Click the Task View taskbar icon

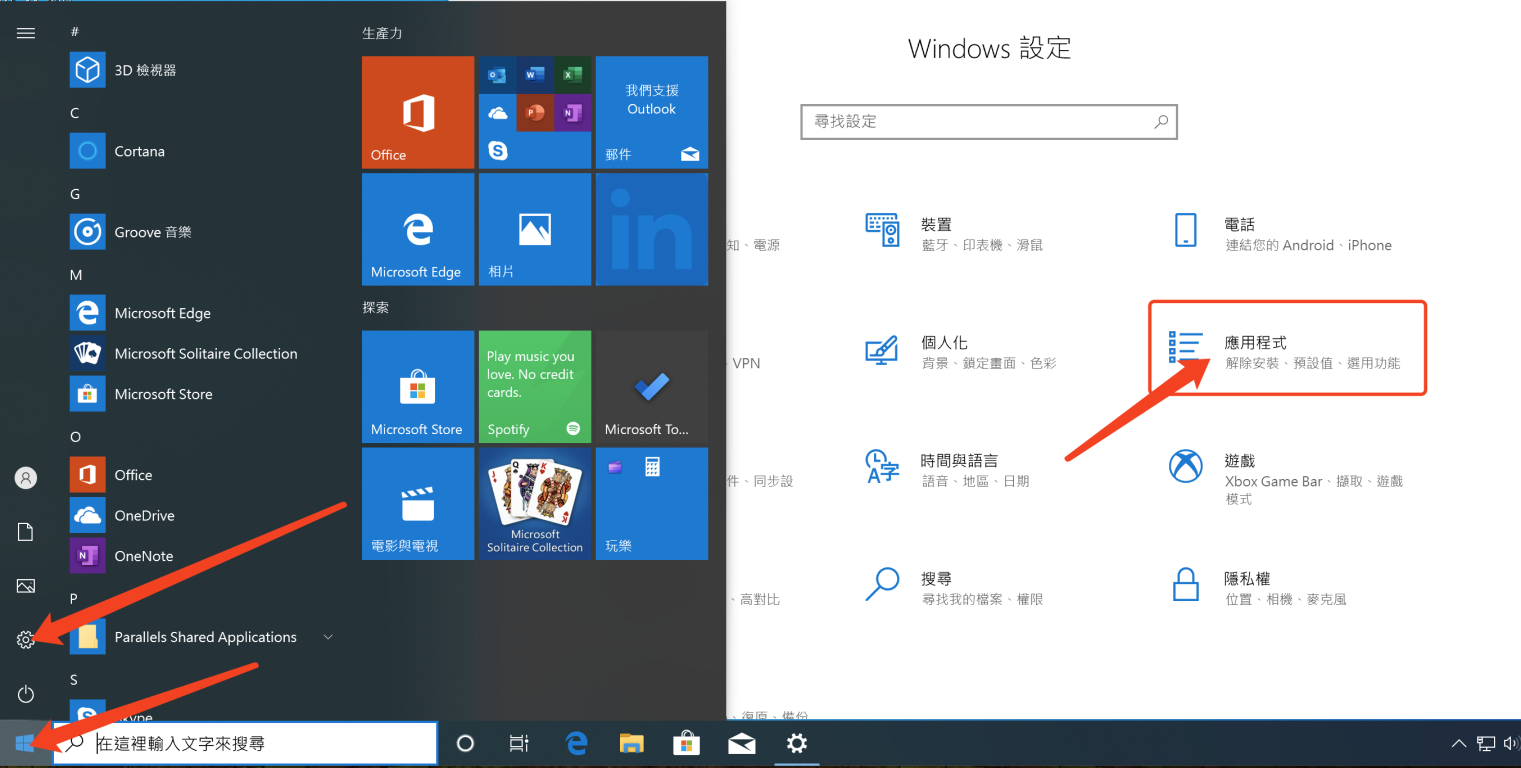(x=518, y=743)
